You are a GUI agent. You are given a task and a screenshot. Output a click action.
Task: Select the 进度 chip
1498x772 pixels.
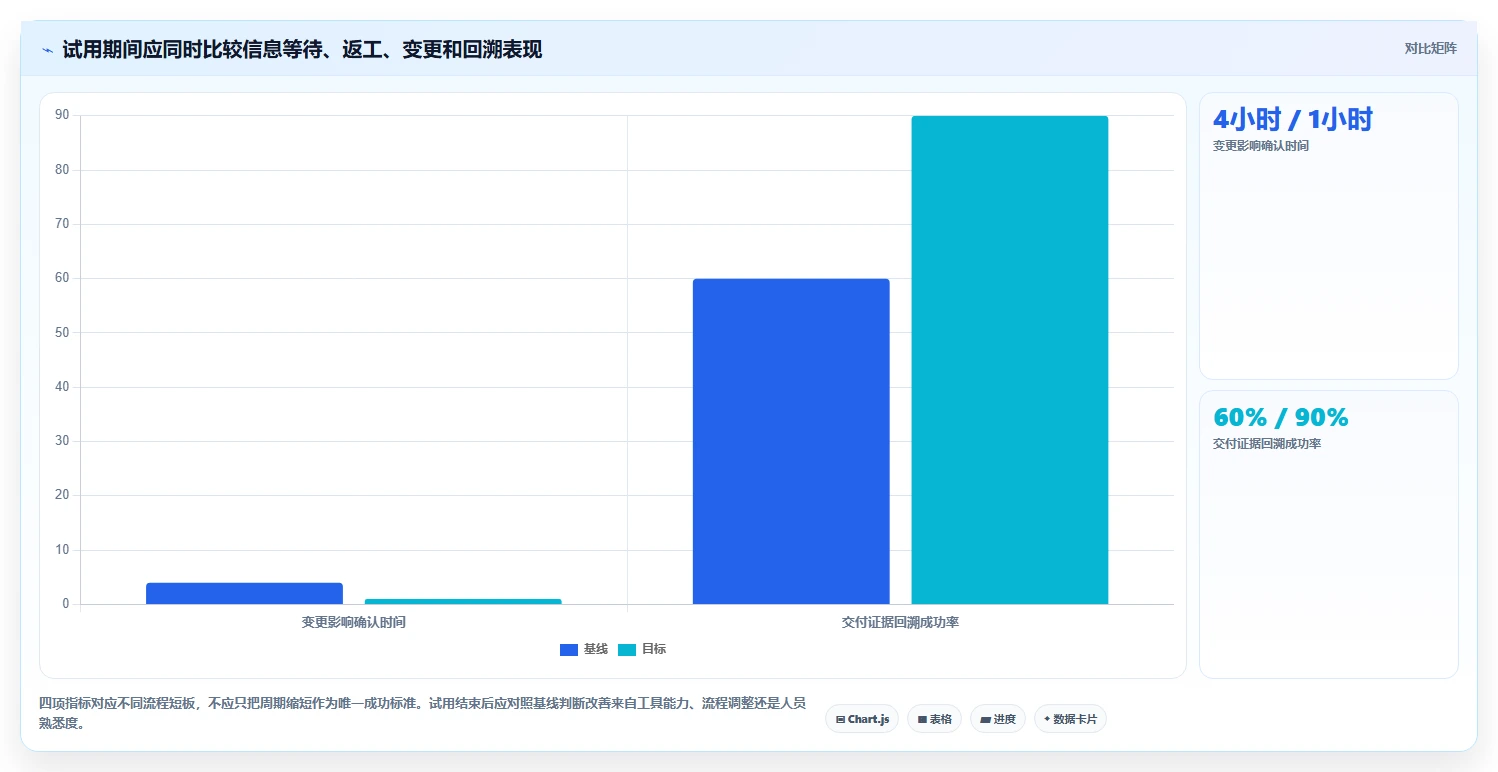point(998,719)
